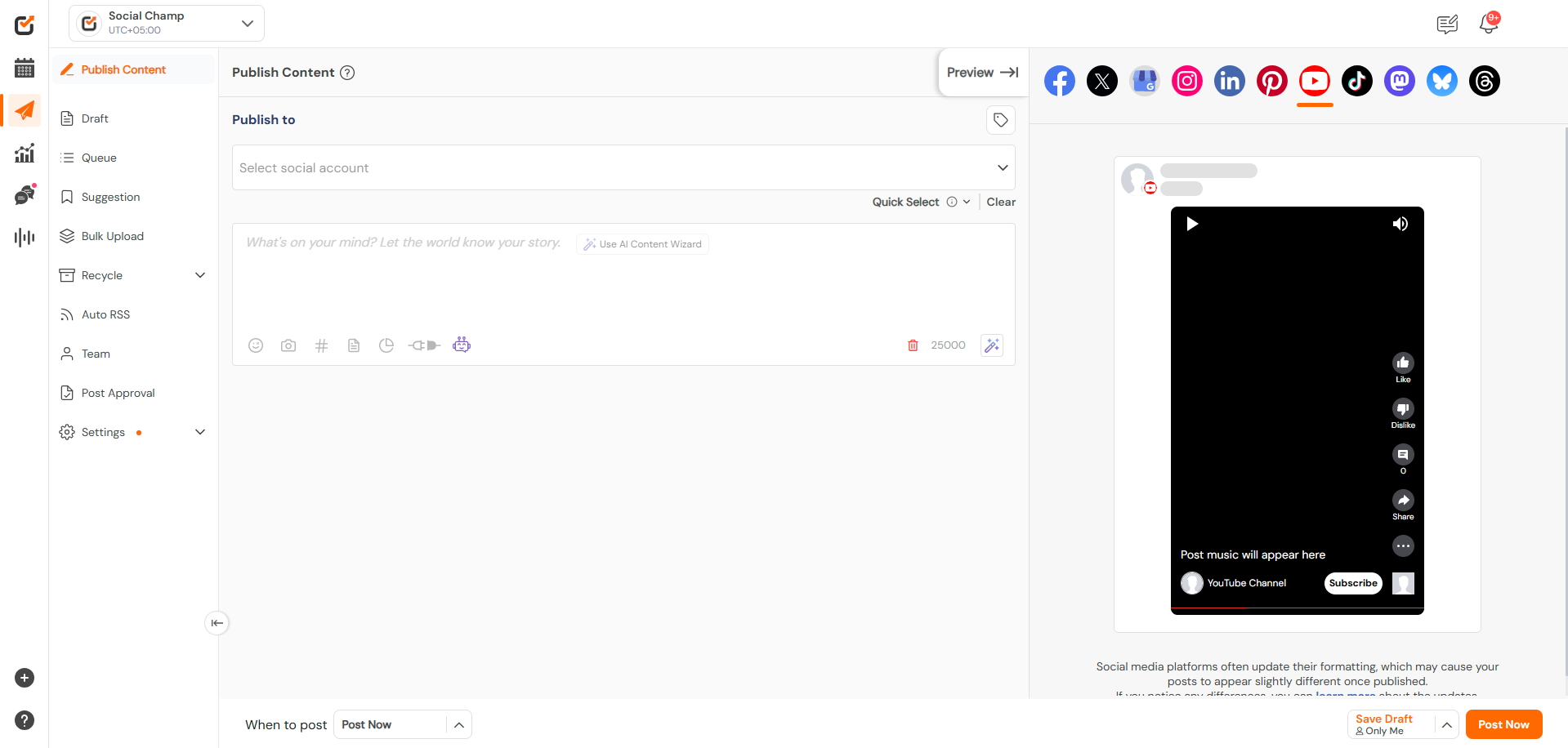Screen dimensions: 1568x748
Task: Play the YouTube preview video
Action: click(x=1192, y=224)
